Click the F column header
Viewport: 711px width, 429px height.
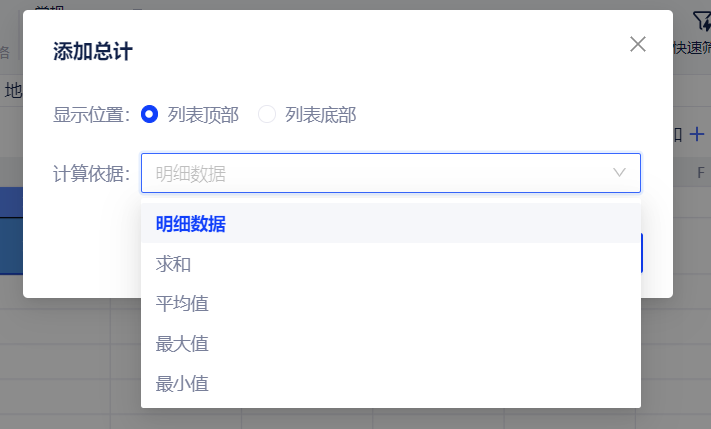(700, 172)
